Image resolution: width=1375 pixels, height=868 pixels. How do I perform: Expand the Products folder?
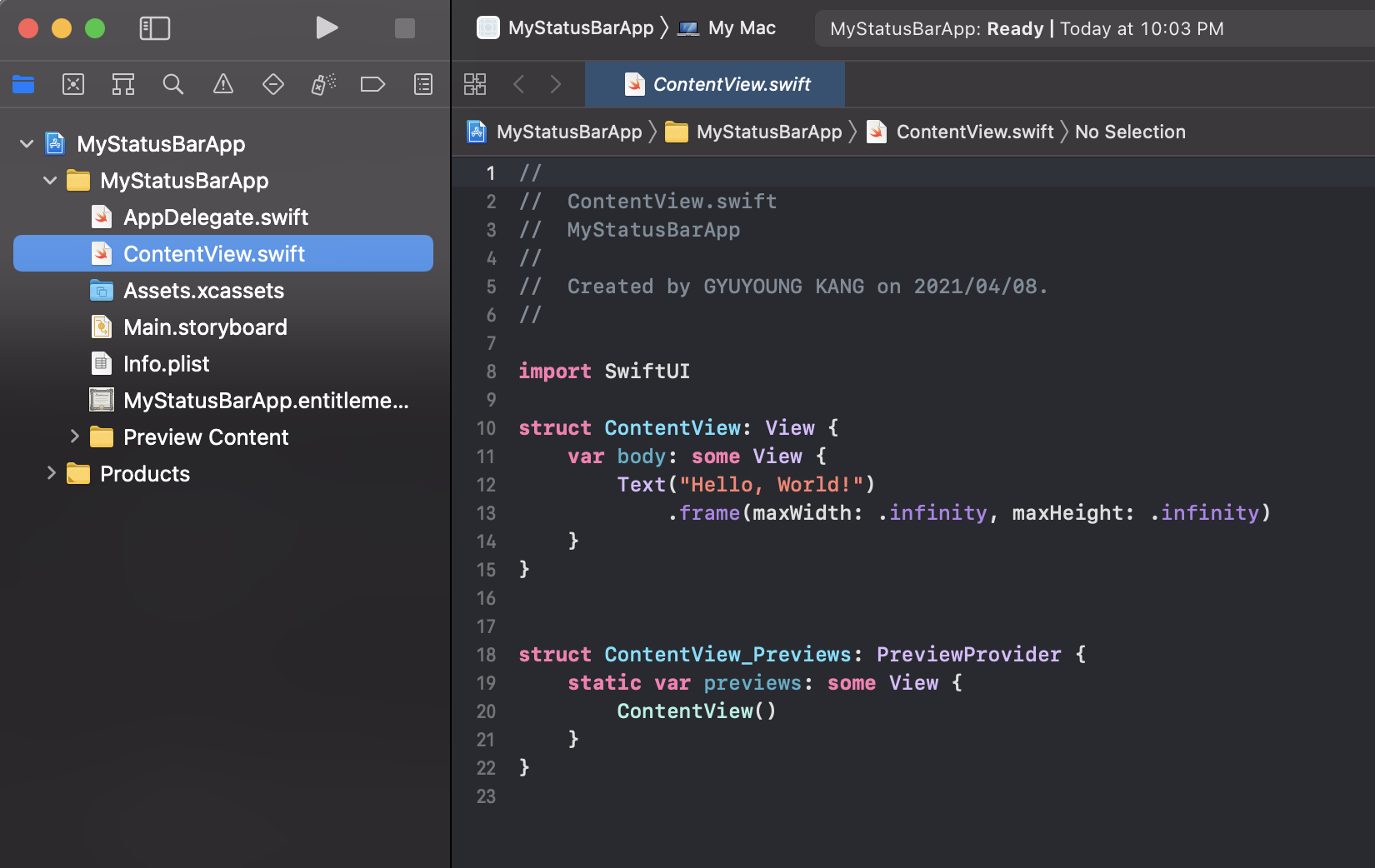(x=51, y=473)
